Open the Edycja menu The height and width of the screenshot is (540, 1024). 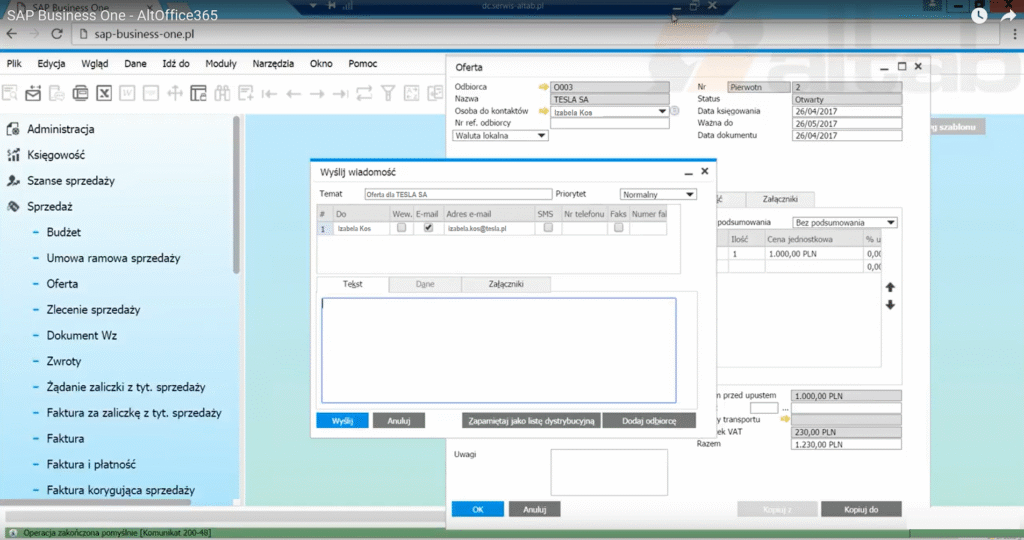click(x=52, y=63)
